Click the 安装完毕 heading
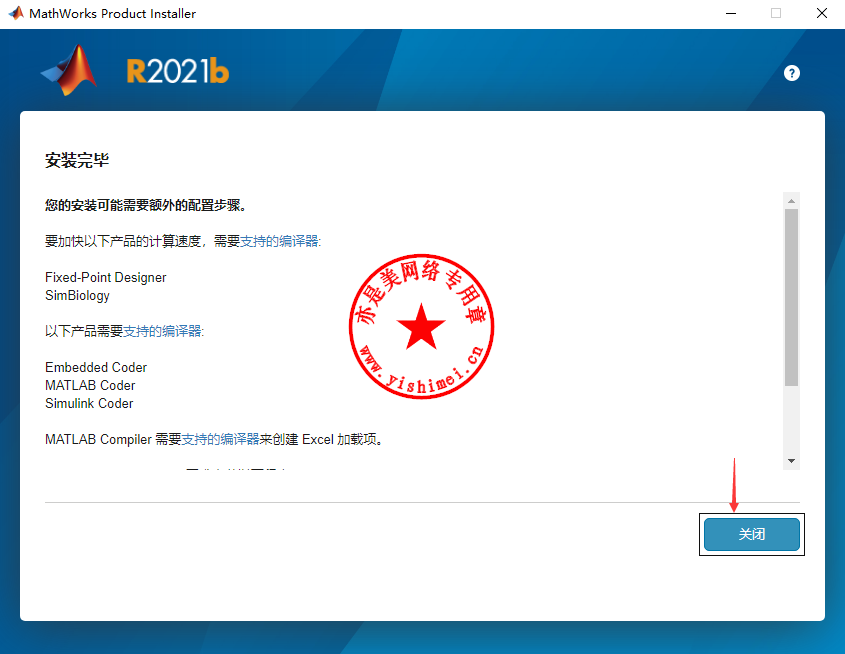This screenshot has height=654, width=845. [77, 160]
